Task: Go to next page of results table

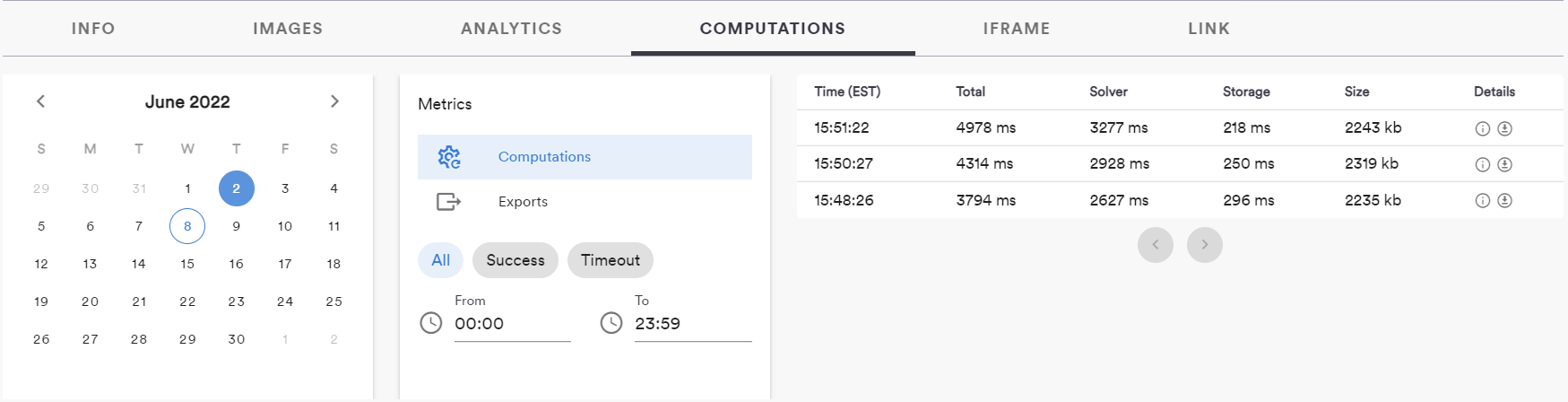Action: pos(1204,245)
